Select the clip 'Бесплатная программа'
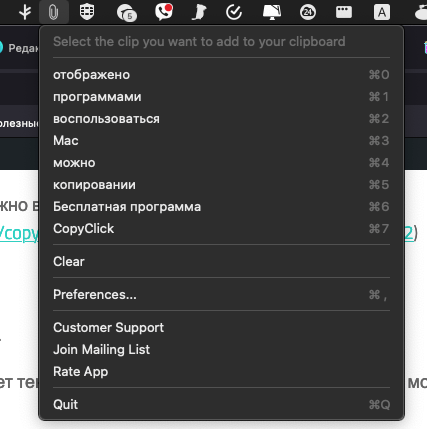Viewport: 427px width, 429px height. pos(221,207)
